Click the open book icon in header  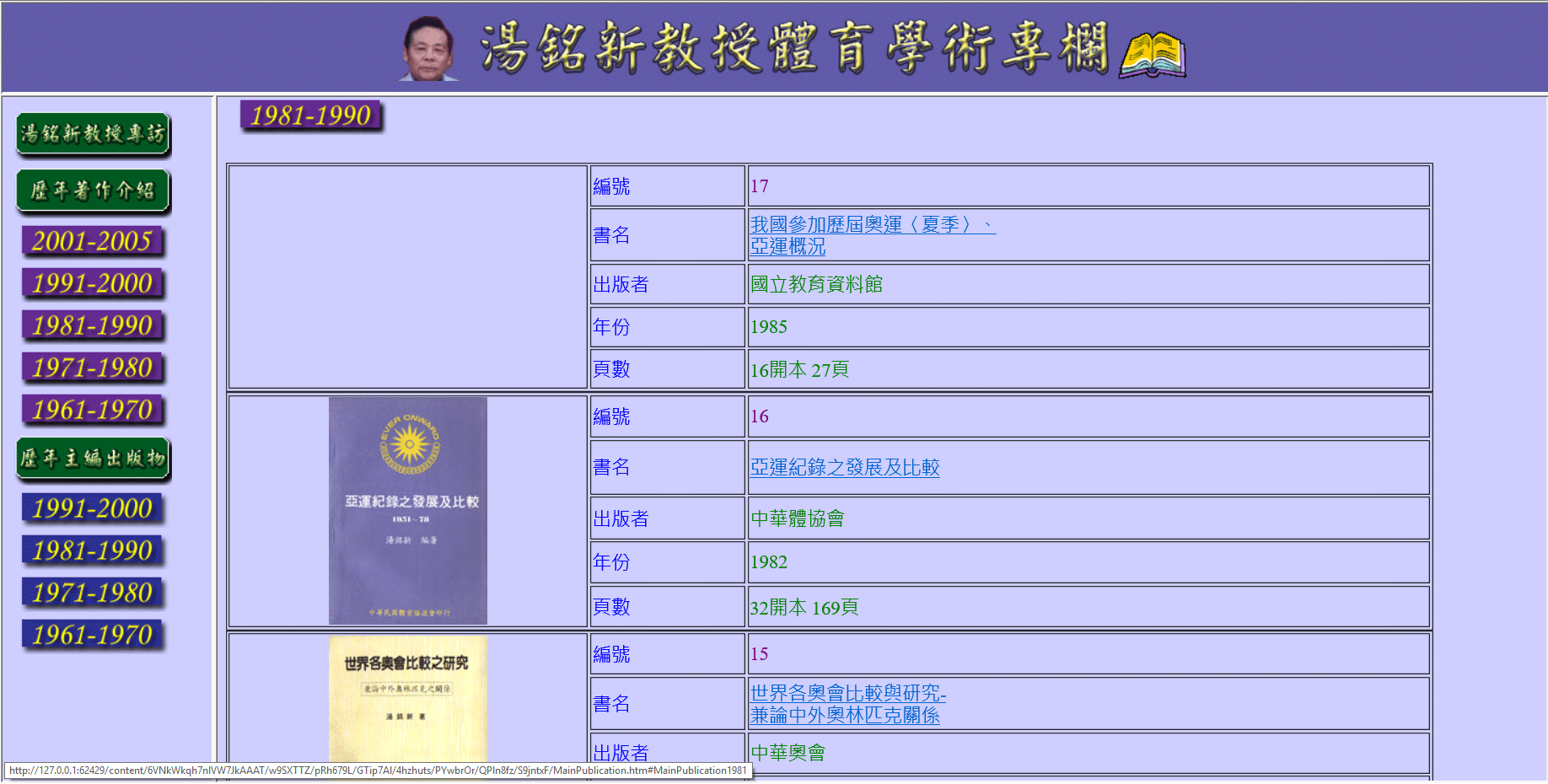click(x=1152, y=56)
